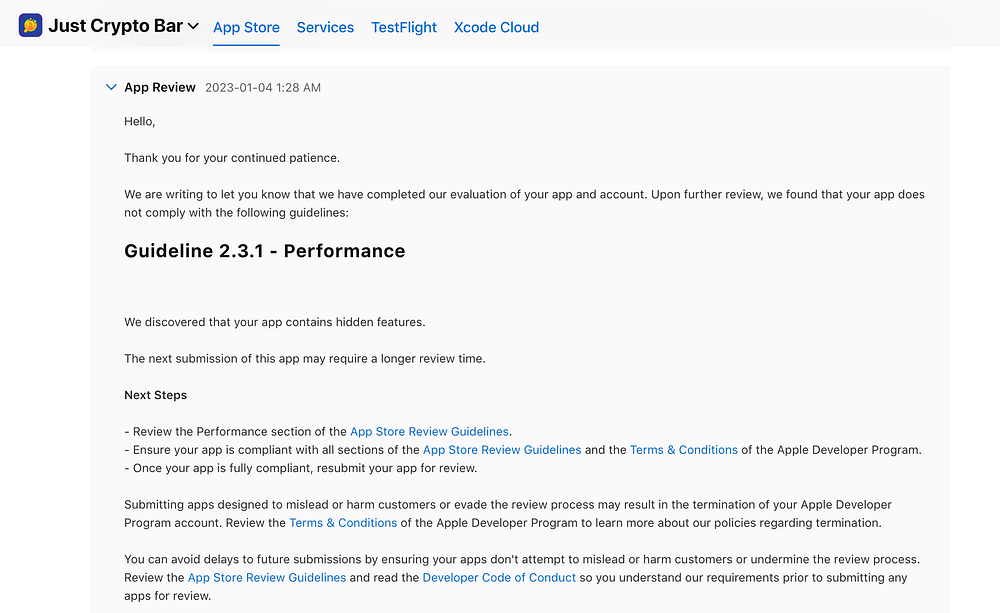
Task: Switch to the App Store tab
Action: pos(246,28)
